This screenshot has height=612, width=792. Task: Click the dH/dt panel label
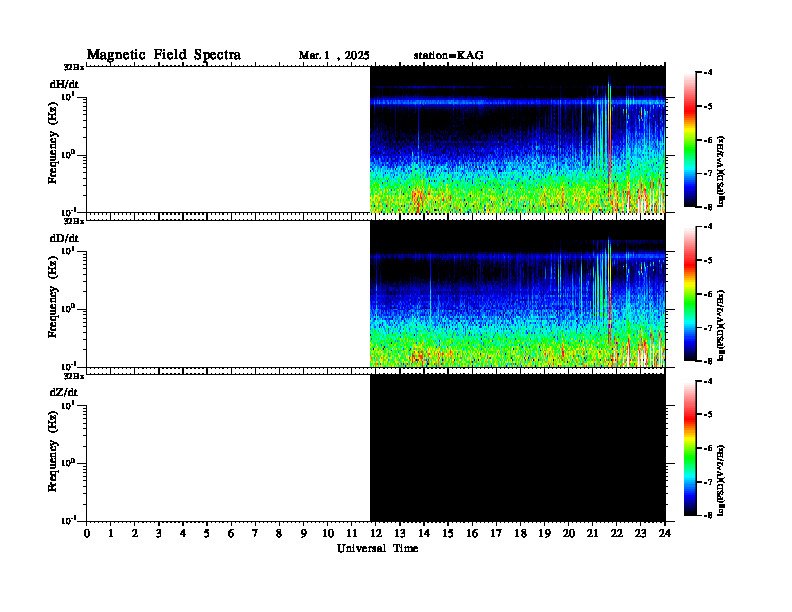(64, 84)
